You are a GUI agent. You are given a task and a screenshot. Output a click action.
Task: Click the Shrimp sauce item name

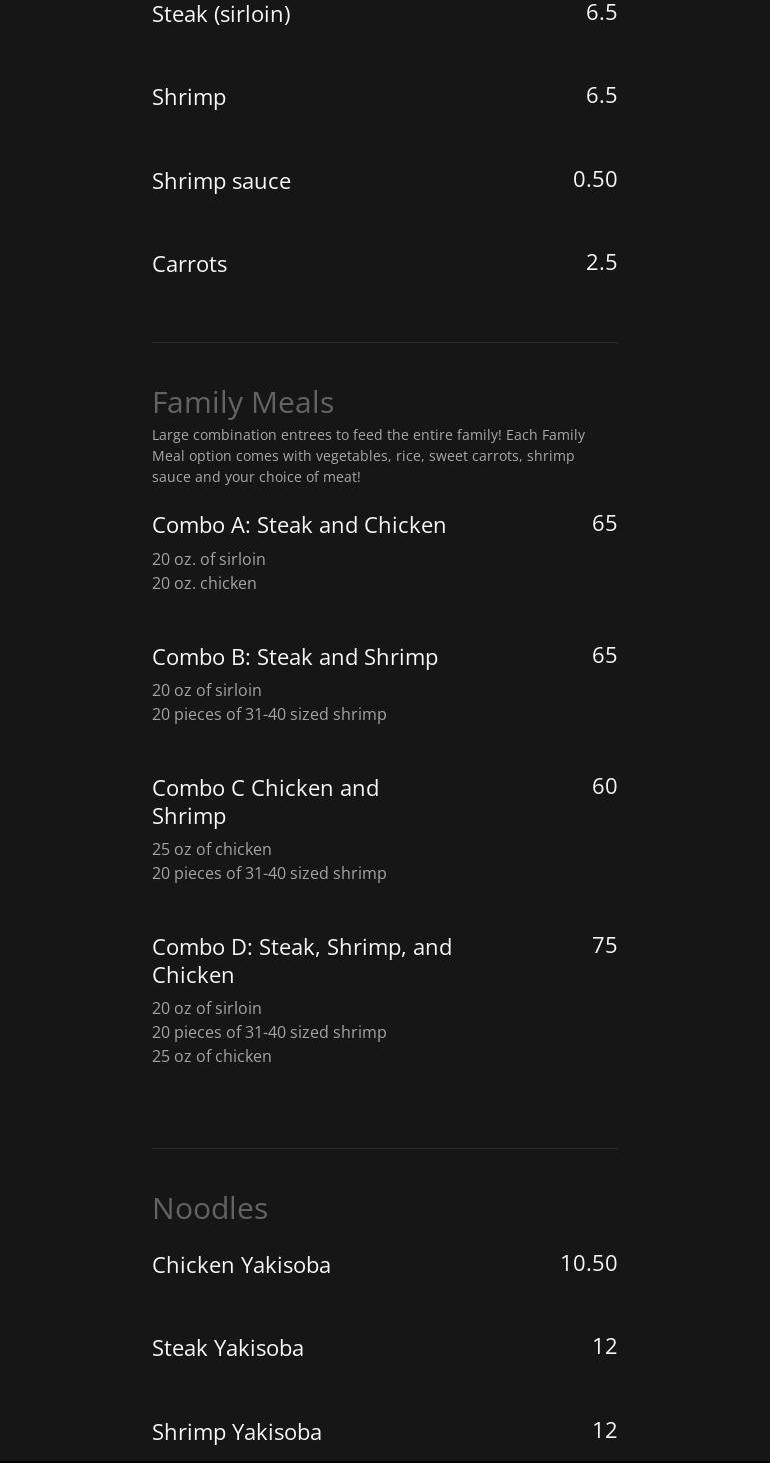coord(221,181)
